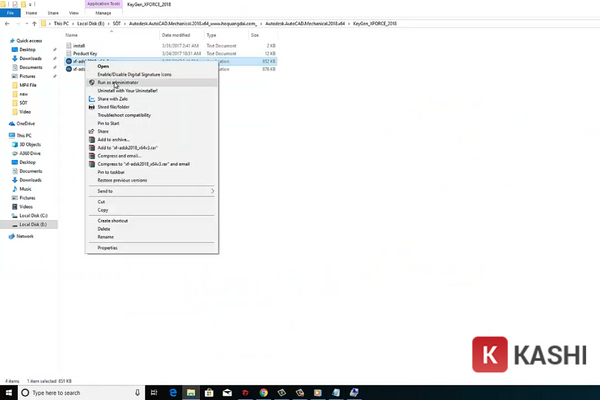The width and height of the screenshot is (600, 400).
Task: Click the A360 Drive icon in sidebar
Action: click(15, 153)
